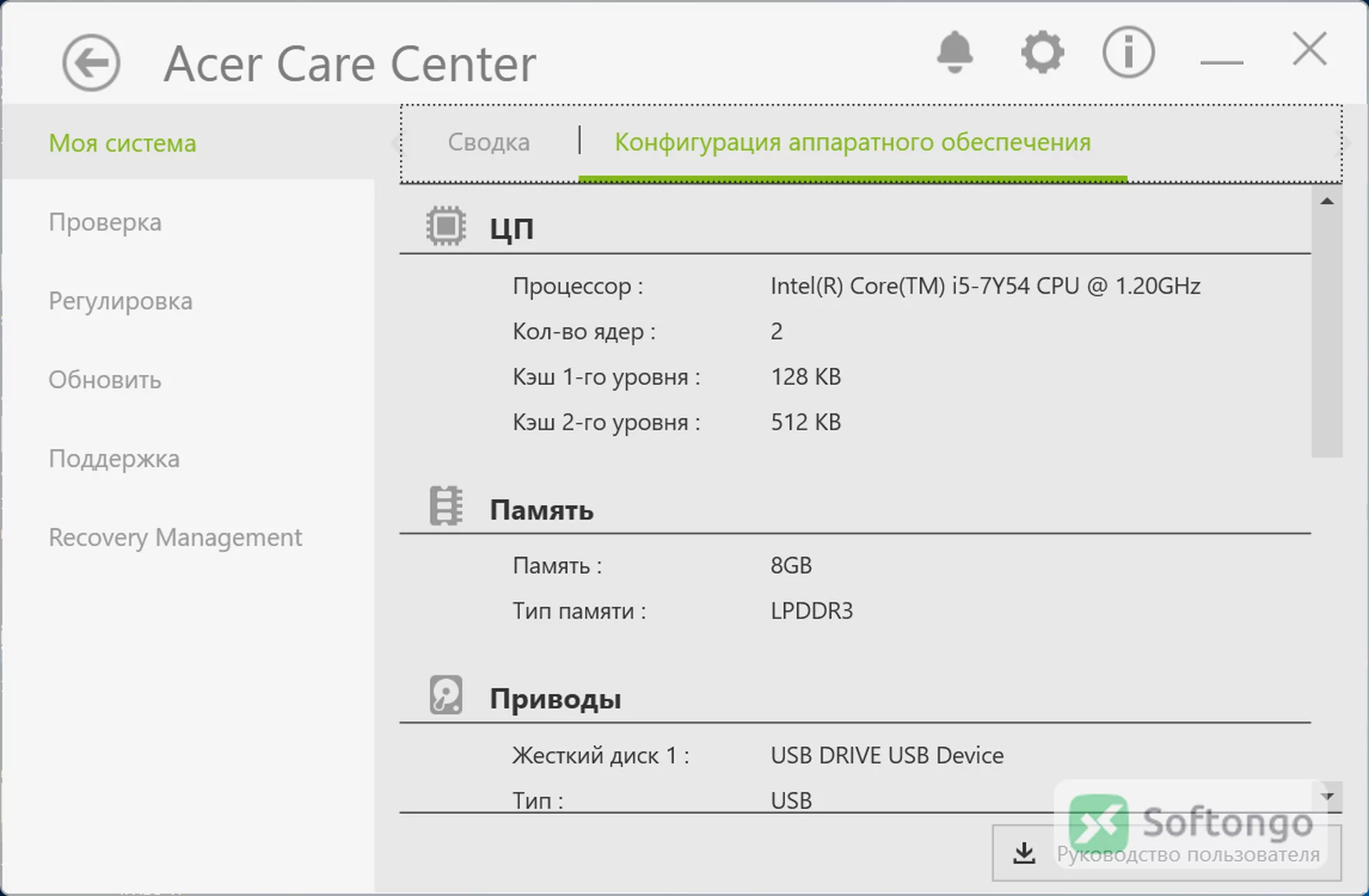Image resolution: width=1369 pixels, height=896 pixels.
Task: Click the user manual download icon
Action: click(1024, 853)
